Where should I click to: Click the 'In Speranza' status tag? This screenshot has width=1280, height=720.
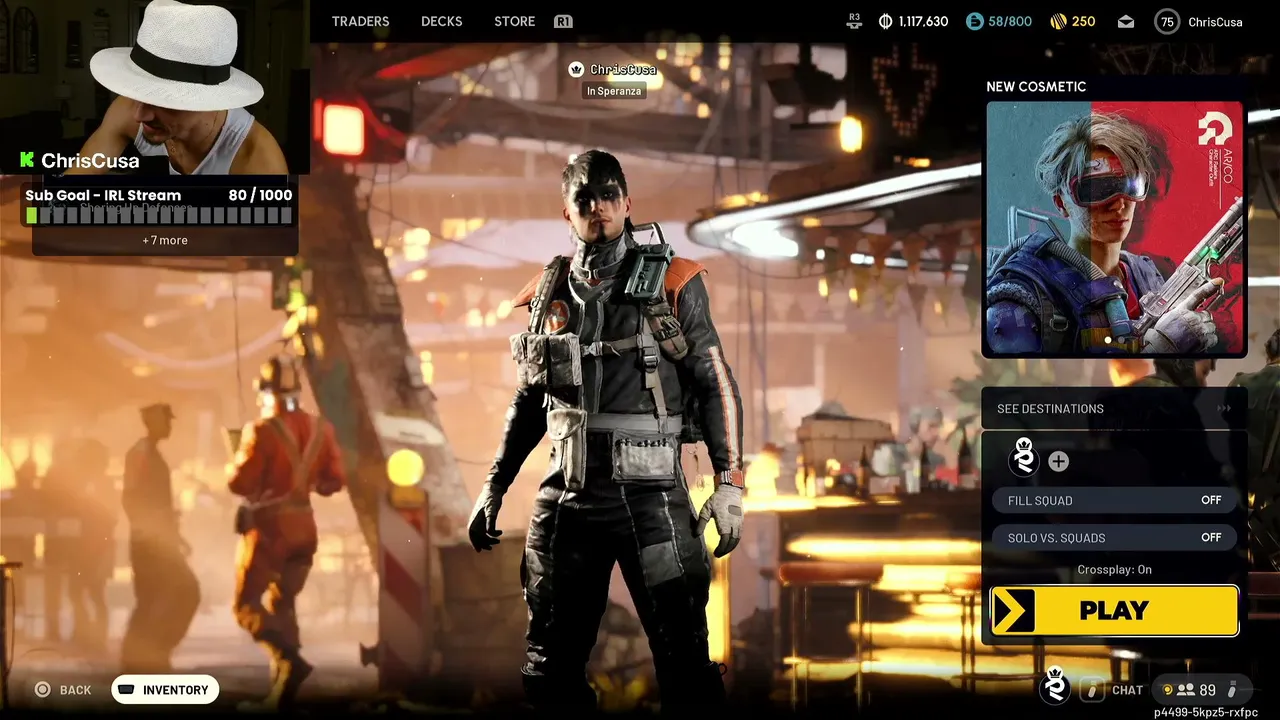pyautogui.click(x=613, y=91)
